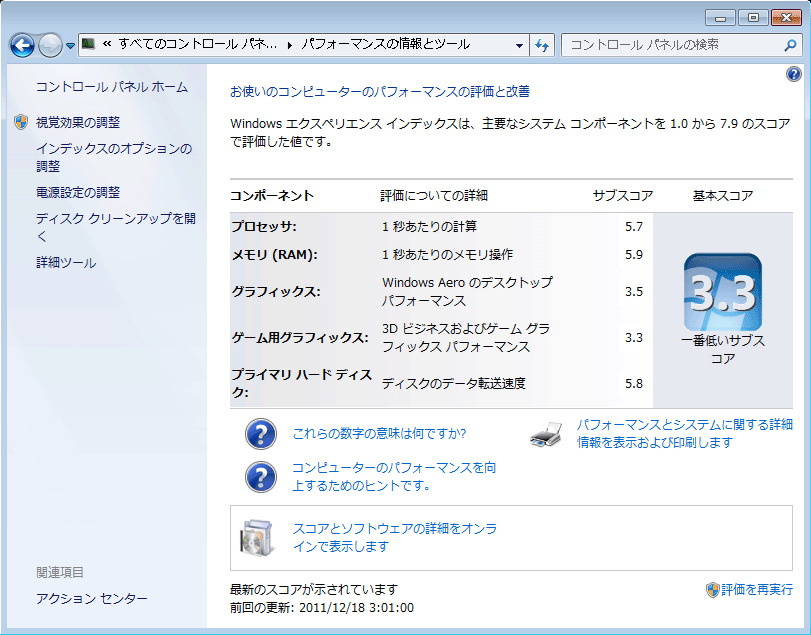Open 視覚効果の調整 in the sidebar
Image resolution: width=811 pixels, height=635 pixels.
click(78, 122)
